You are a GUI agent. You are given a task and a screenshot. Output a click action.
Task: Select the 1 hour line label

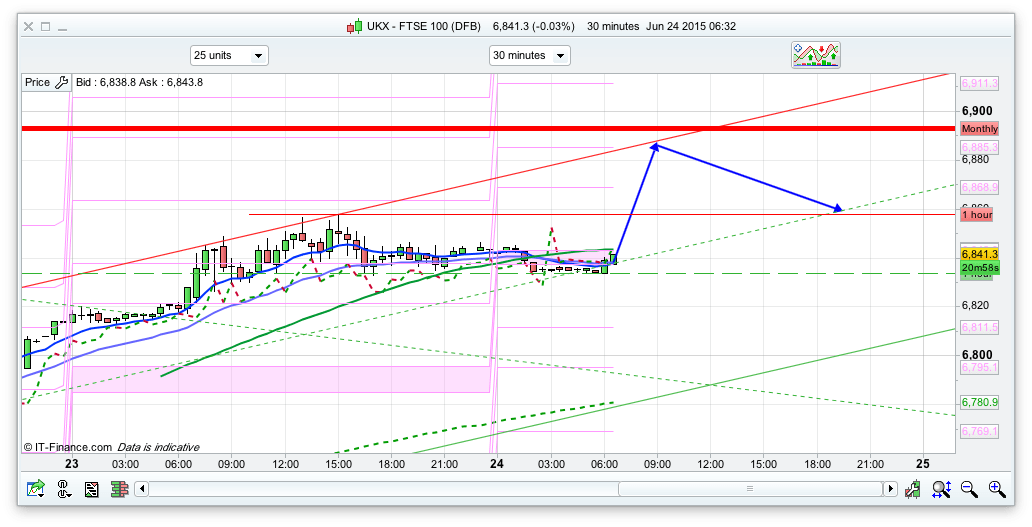977,215
